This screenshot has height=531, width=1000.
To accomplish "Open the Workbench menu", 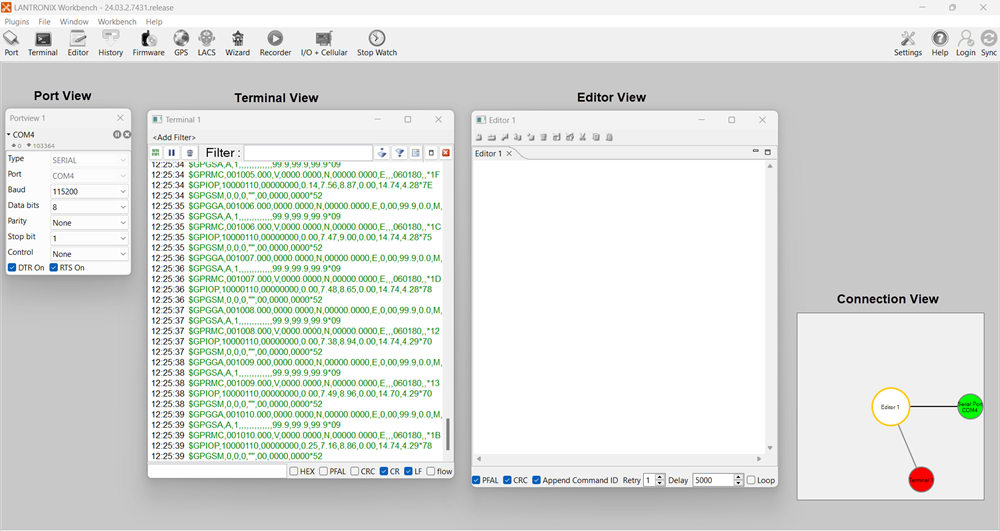I will [117, 22].
